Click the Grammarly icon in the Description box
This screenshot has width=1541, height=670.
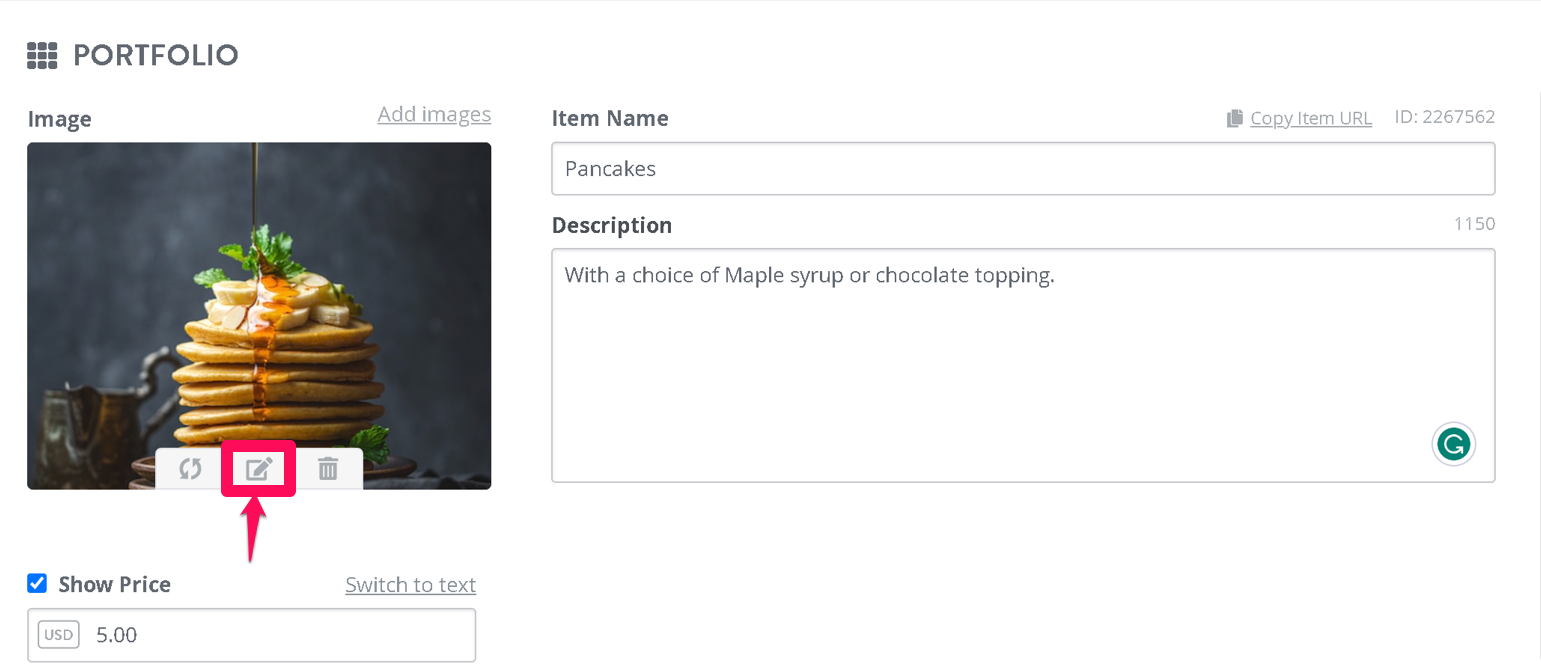click(x=1454, y=444)
